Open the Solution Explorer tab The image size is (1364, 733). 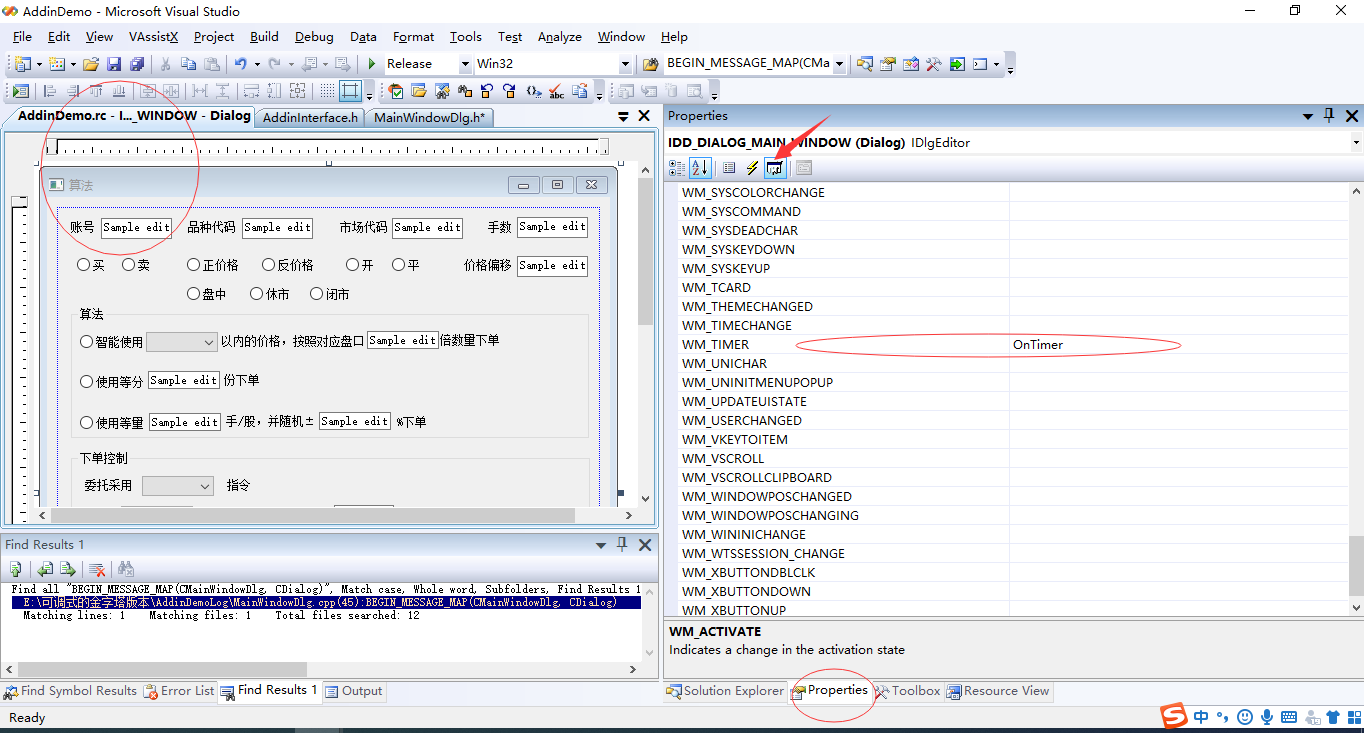tap(725, 691)
